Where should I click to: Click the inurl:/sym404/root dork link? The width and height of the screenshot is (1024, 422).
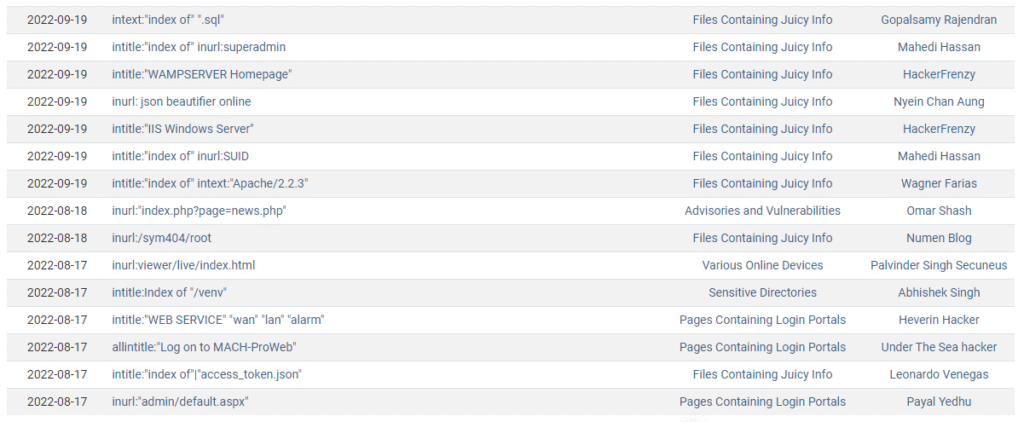pyautogui.click(x=161, y=238)
